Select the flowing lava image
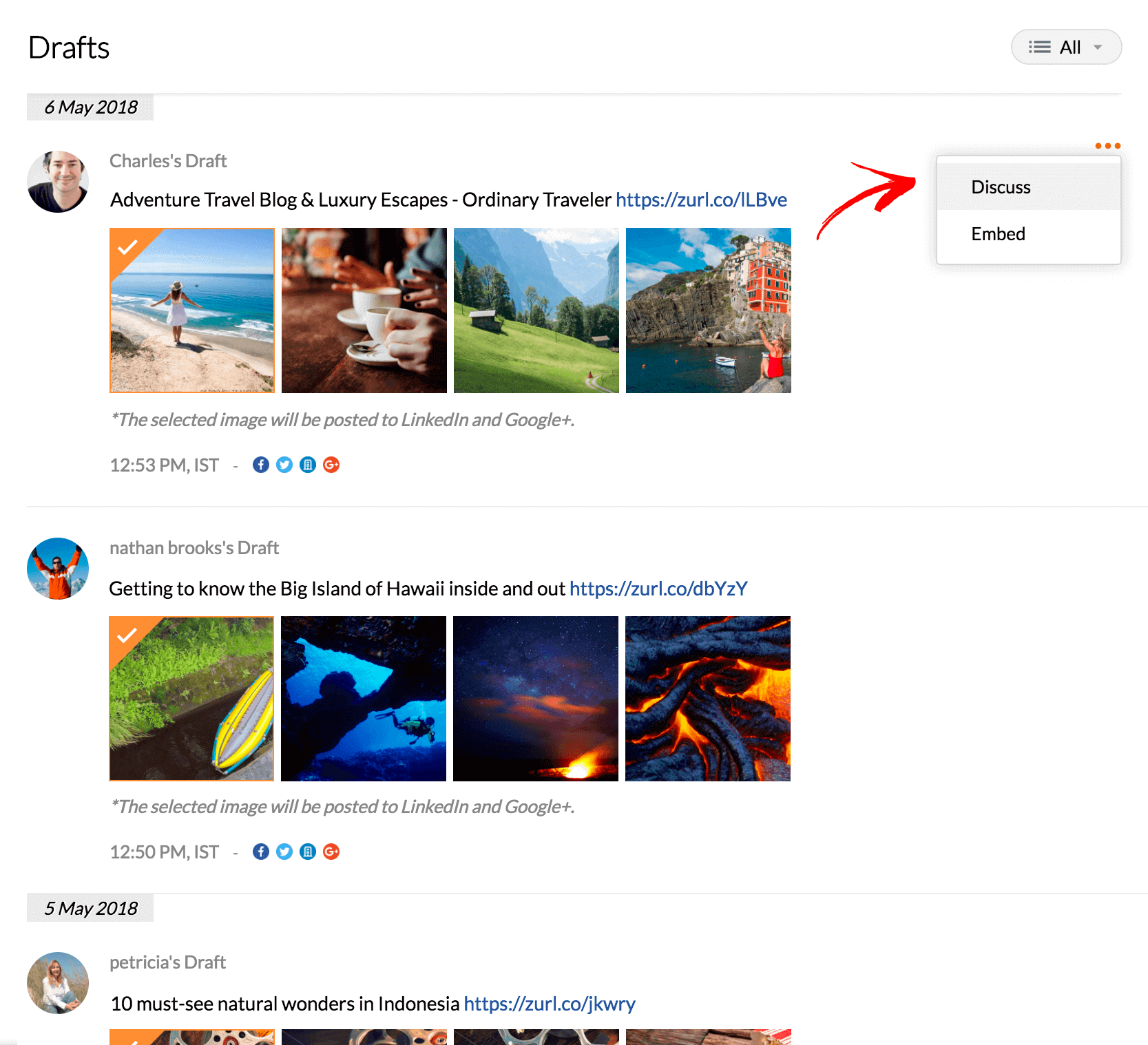 [x=708, y=699]
